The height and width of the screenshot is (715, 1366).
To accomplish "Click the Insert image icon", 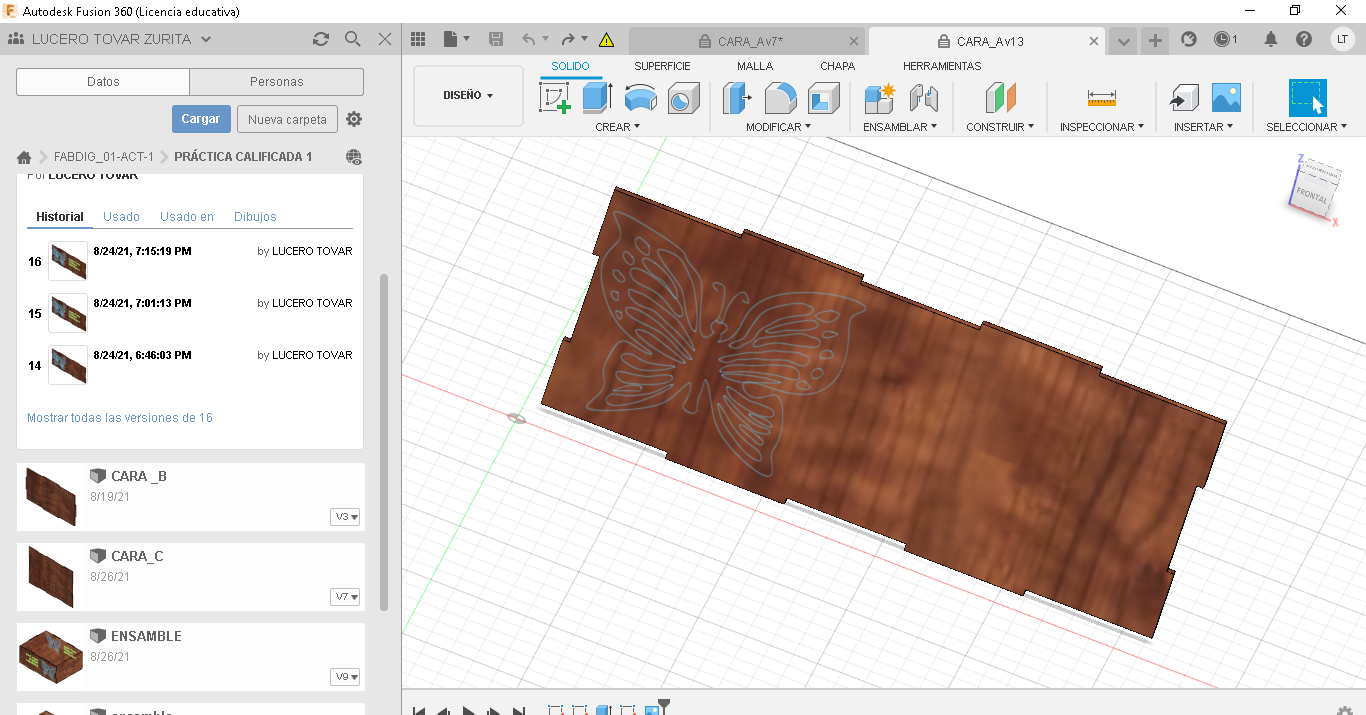I will [x=1226, y=98].
